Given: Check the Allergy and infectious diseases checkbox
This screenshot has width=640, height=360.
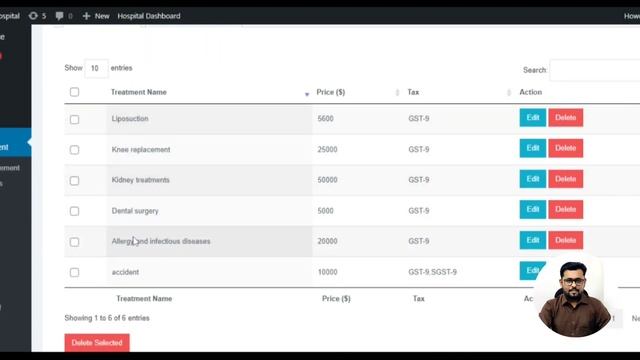Looking at the screenshot, I should click(x=74, y=242).
